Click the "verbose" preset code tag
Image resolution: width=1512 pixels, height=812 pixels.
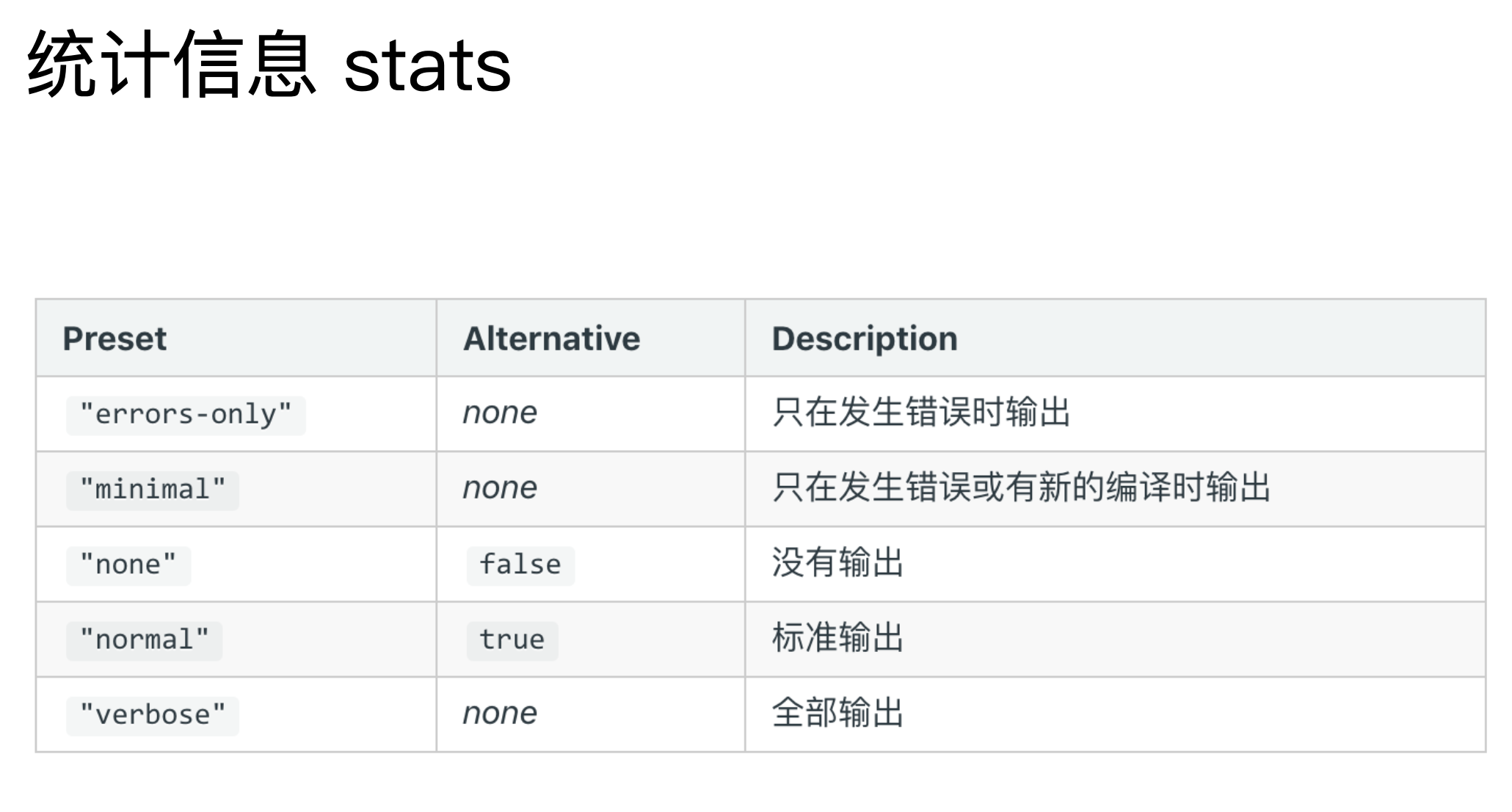(x=153, y=715)
